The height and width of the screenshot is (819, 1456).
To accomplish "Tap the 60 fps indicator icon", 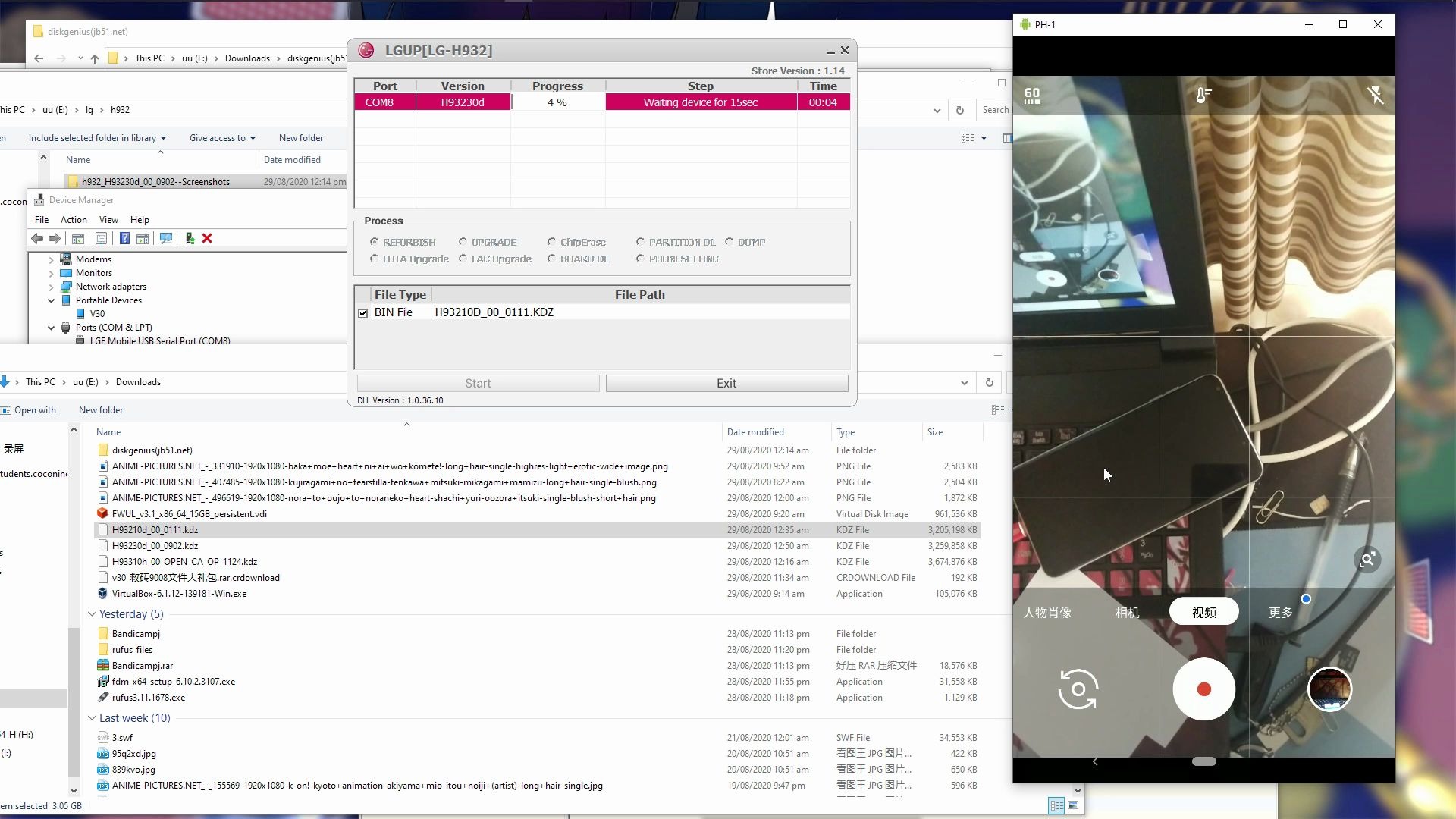I will 1031,96.
